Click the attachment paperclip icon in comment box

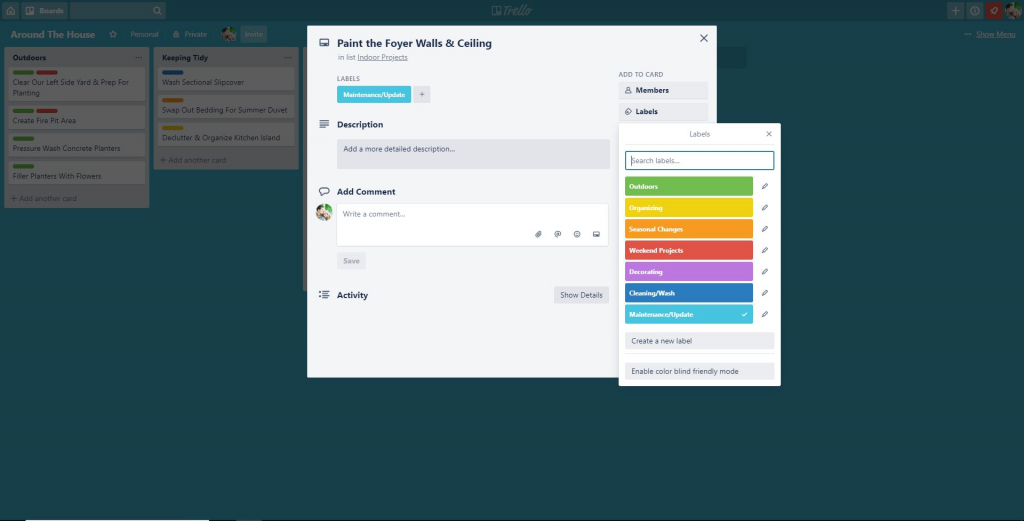point(538,234)
